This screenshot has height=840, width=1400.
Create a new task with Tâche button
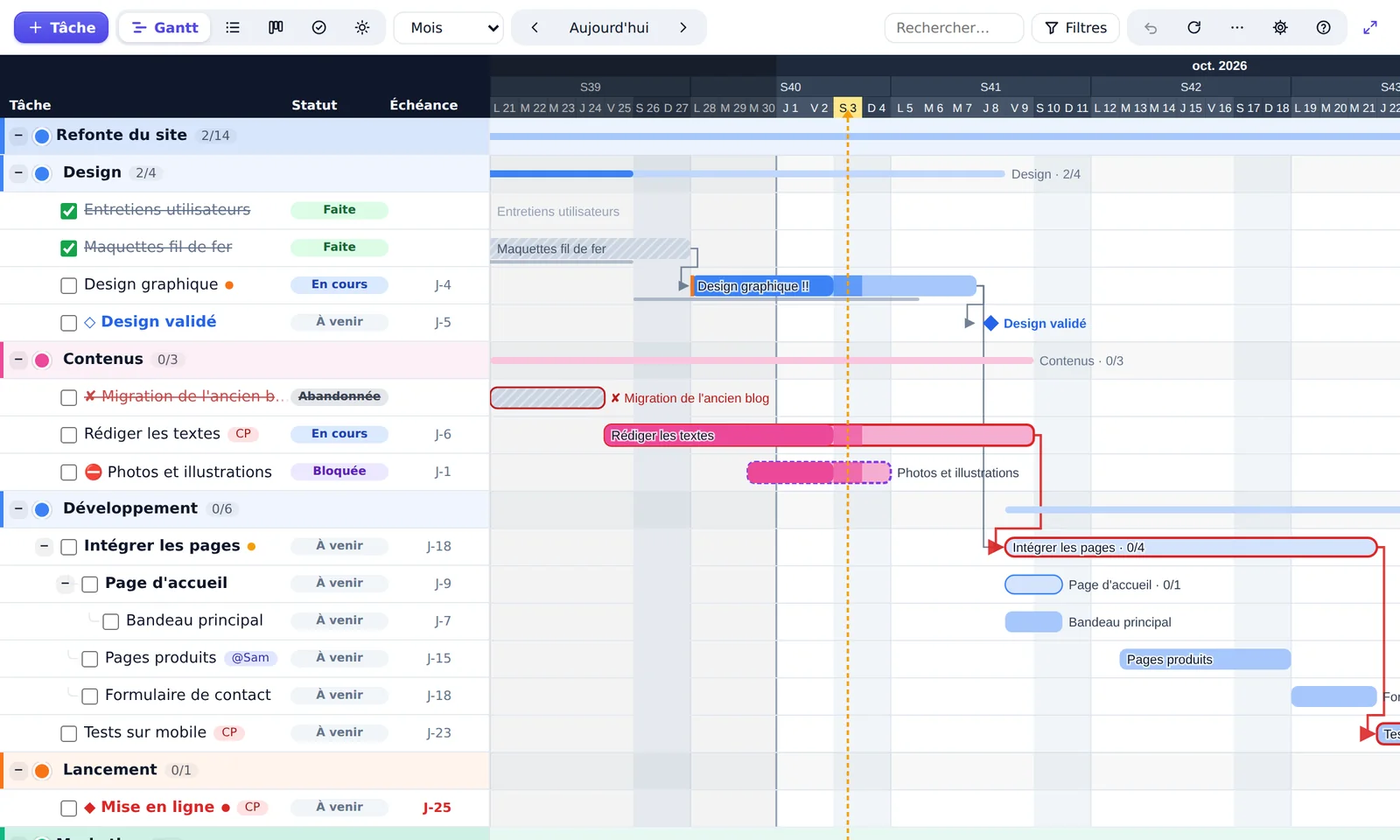point(61,28)
